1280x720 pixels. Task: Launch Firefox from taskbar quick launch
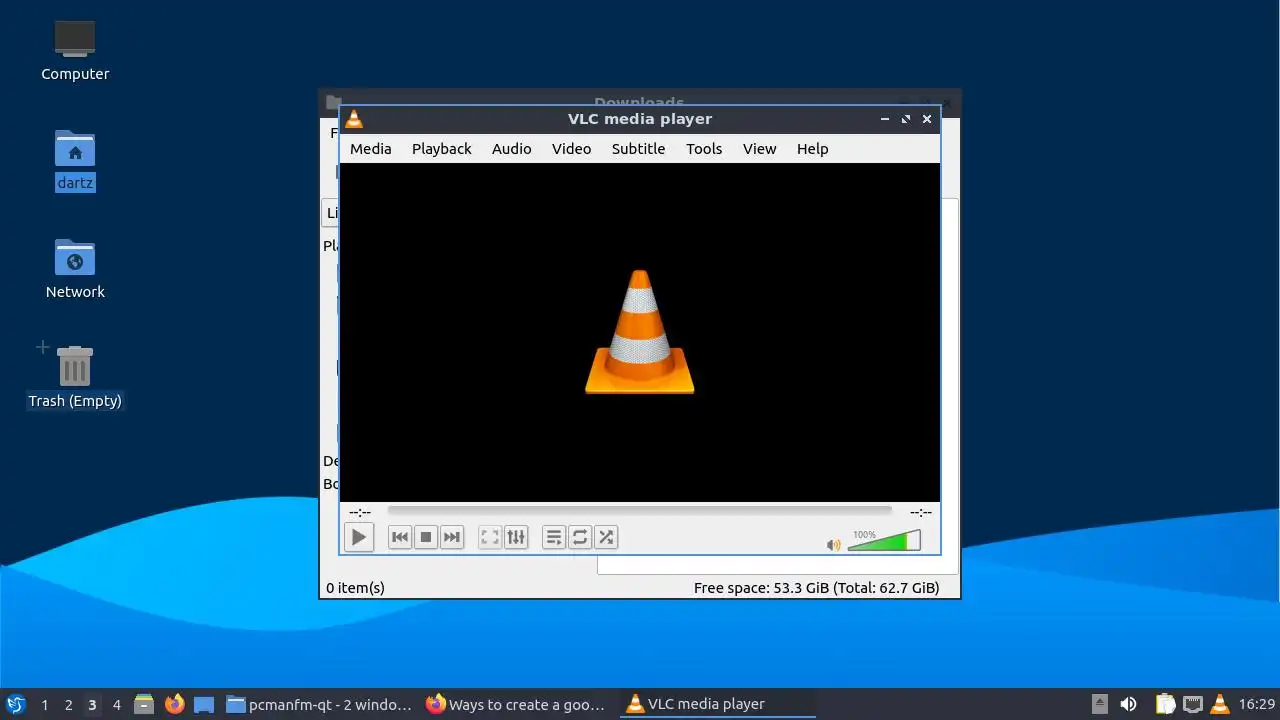point(174,704)
